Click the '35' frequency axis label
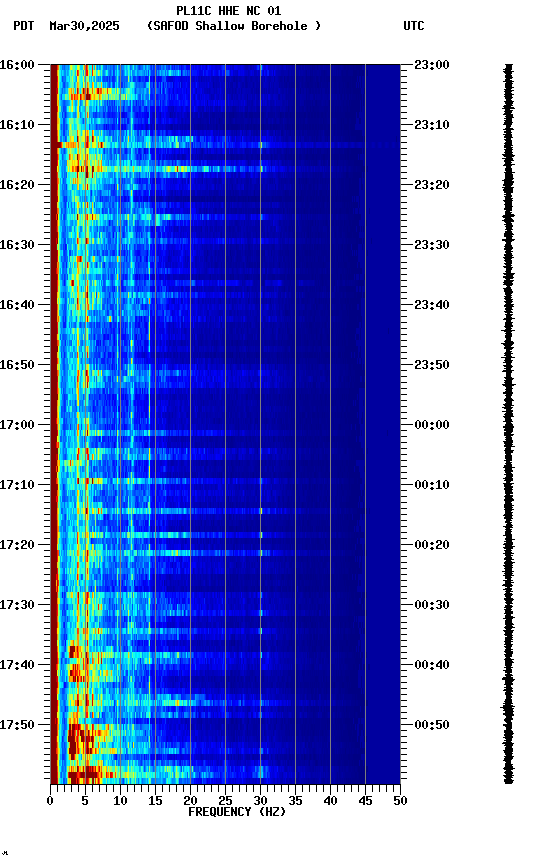 (x=295, y=801)
